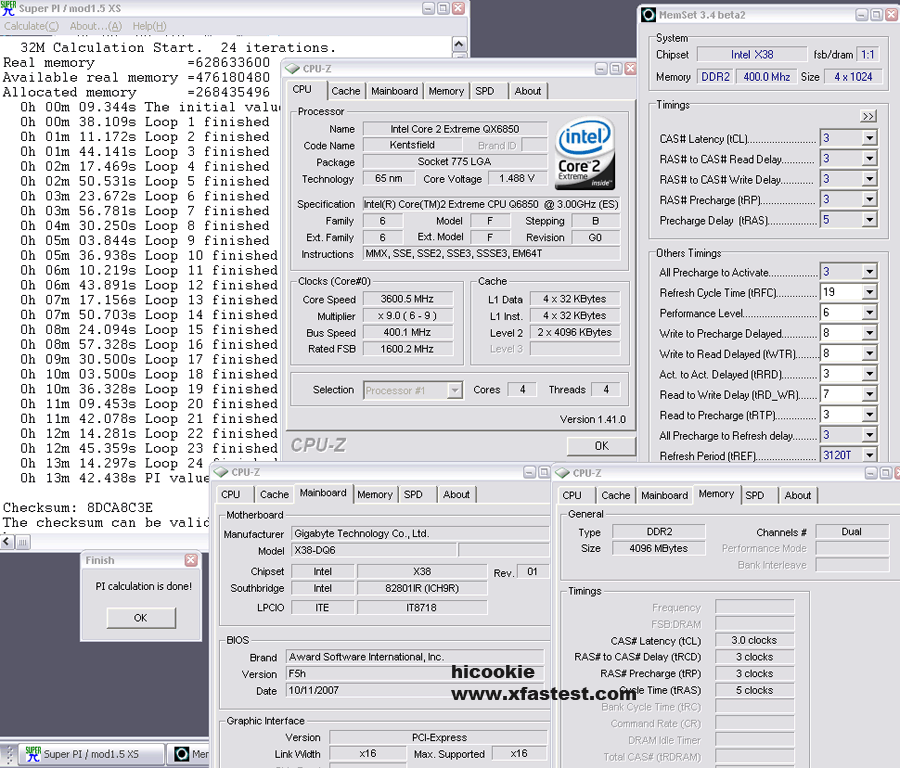The width and height of the screenshot is (900, 768).
Task: Click the memory Size value 4096 MBytes
Action: [658, 549]
